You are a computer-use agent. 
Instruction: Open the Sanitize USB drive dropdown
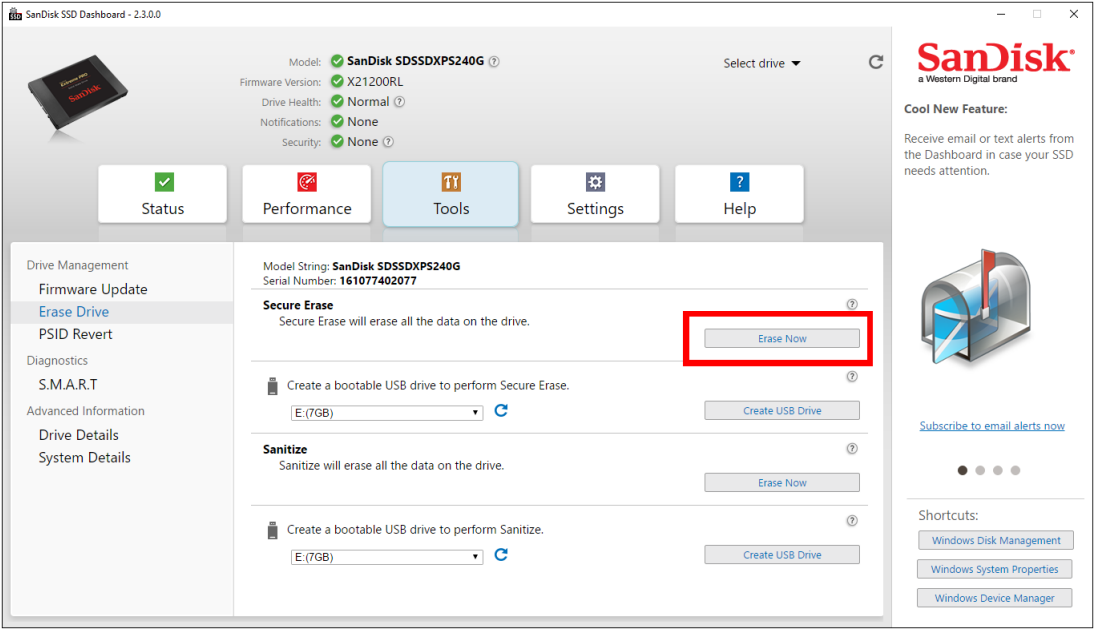click(x=387, y=557)
